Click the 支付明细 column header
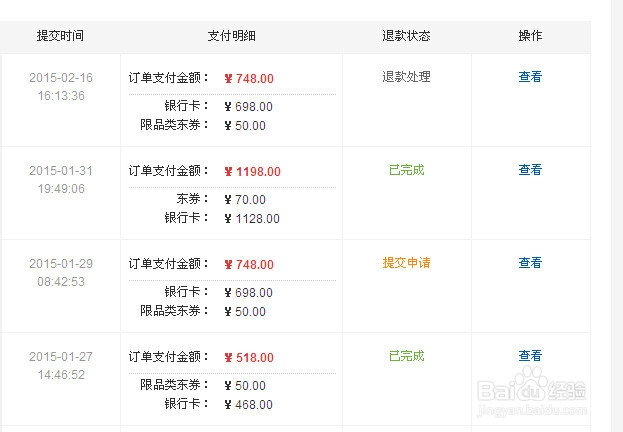 coord(231,35)
